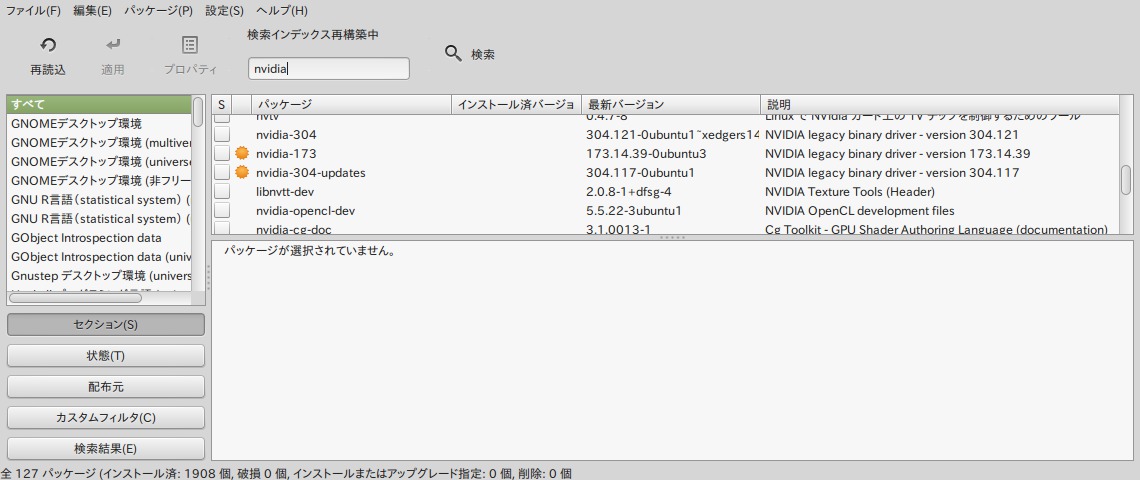Sort by the S status column header

pyautogui.click(x=222, y=105)
